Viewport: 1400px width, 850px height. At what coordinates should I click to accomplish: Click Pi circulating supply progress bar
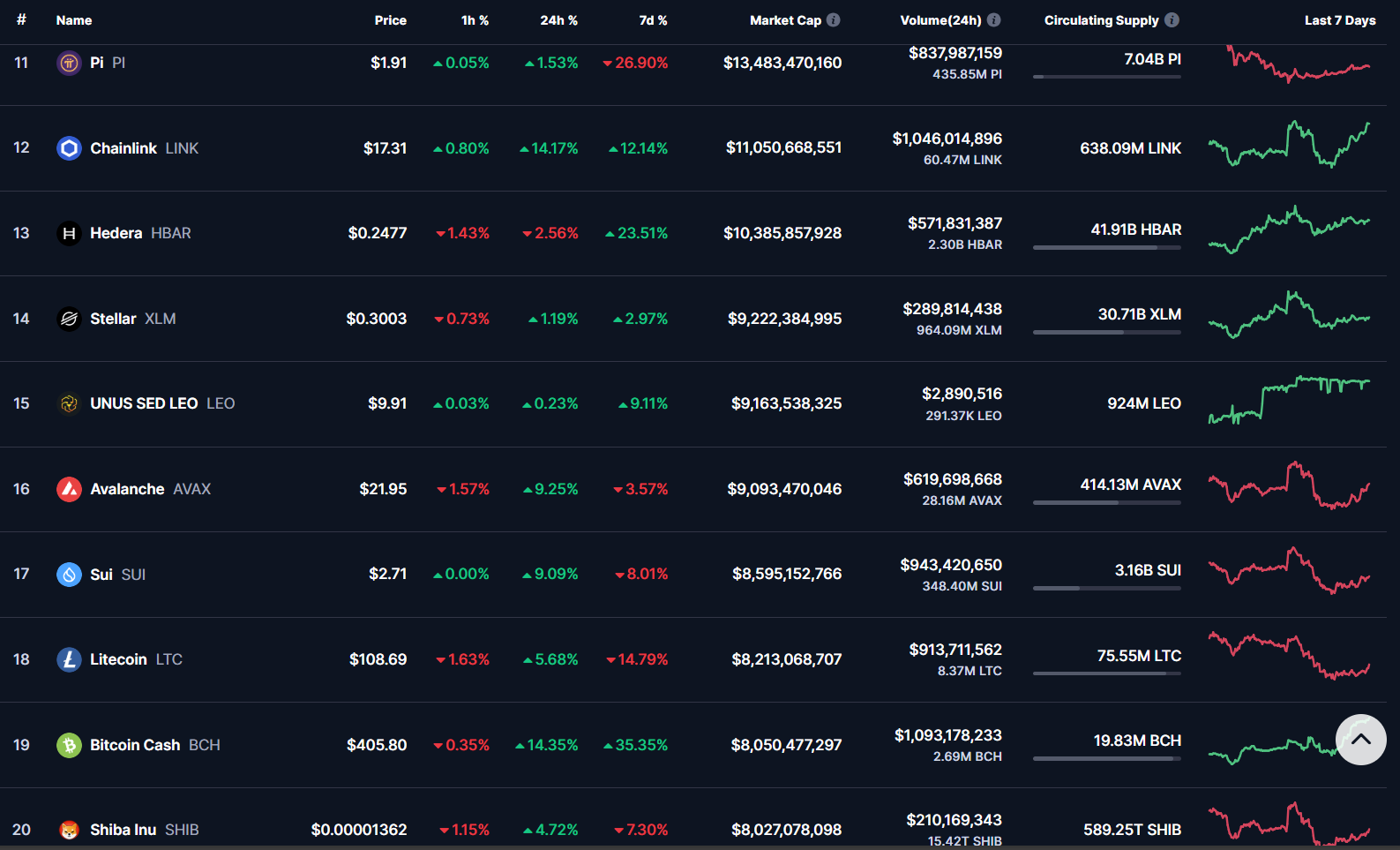tap(1107, 77)
